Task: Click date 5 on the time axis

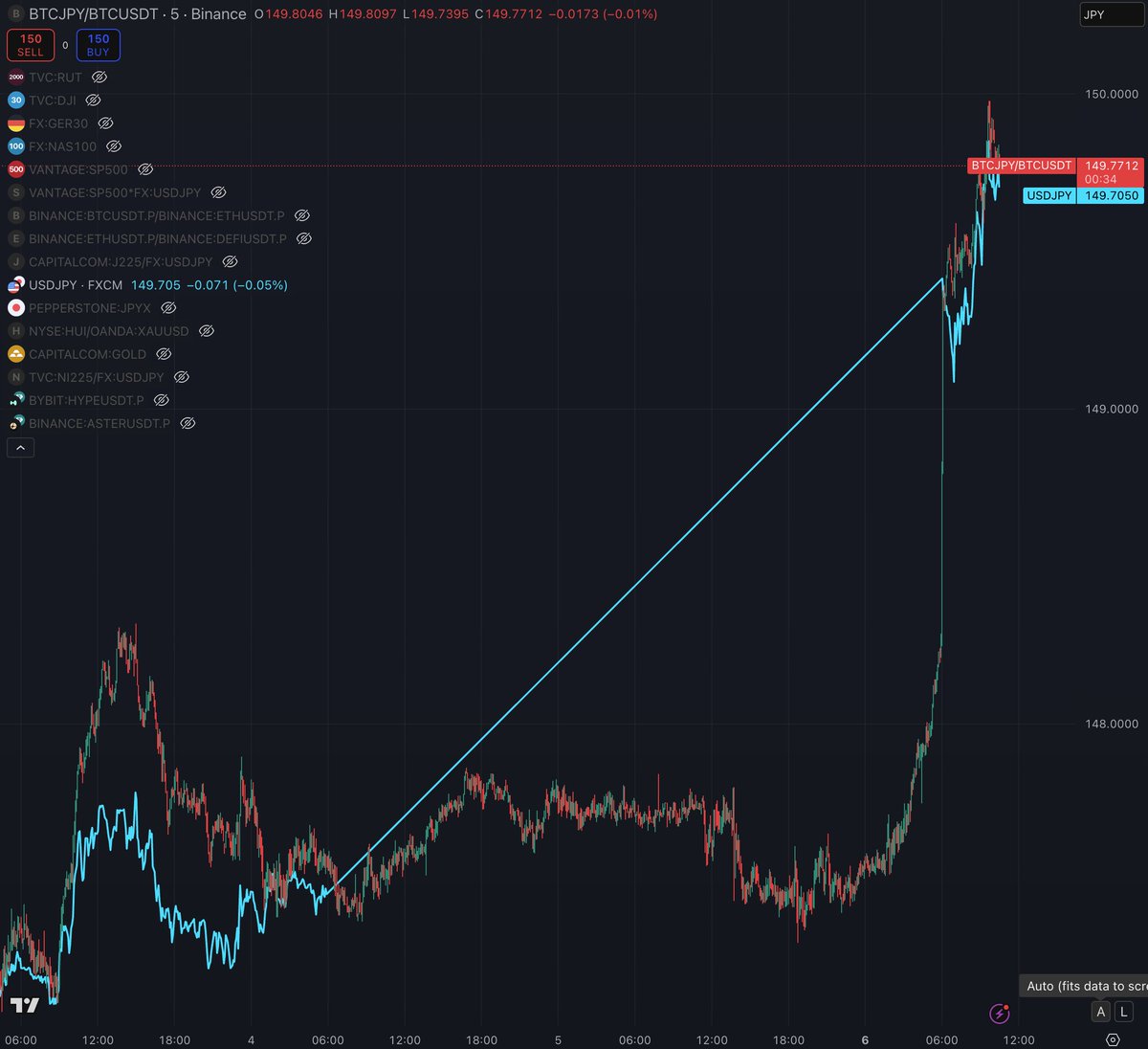Action: coord(559,1040)
